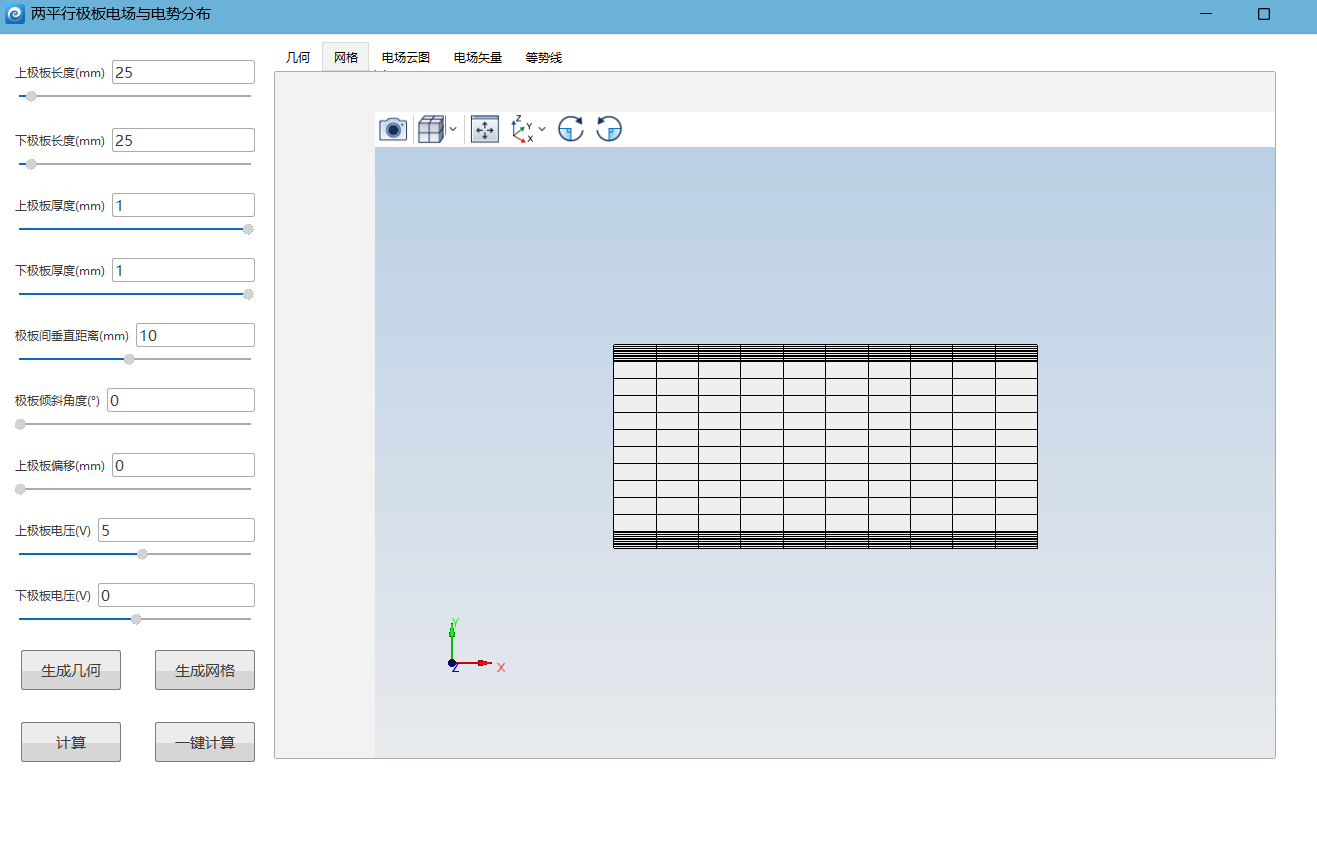Click the 极板间垂直距离 slider handle
1317x855 pixels.
click(129, 359)
